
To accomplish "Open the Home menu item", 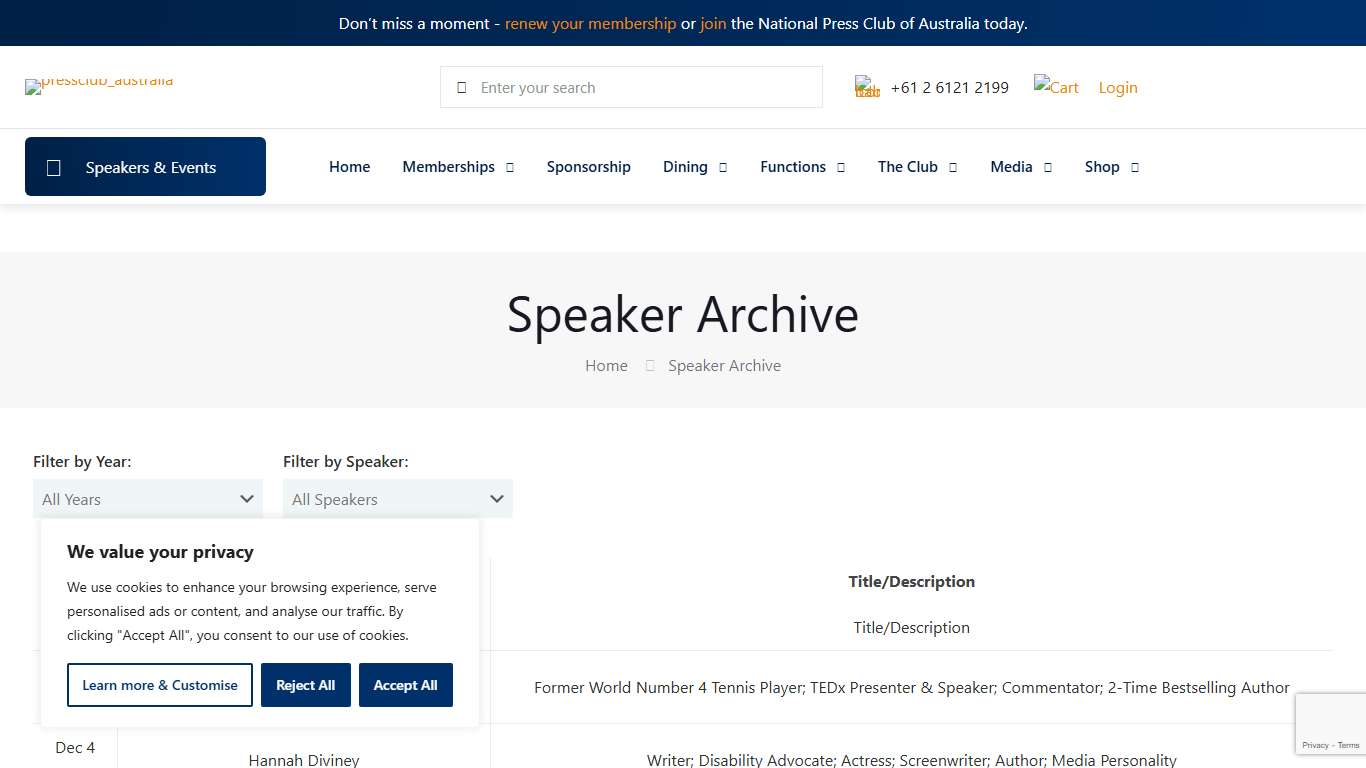I will click(x=349, y=167).
